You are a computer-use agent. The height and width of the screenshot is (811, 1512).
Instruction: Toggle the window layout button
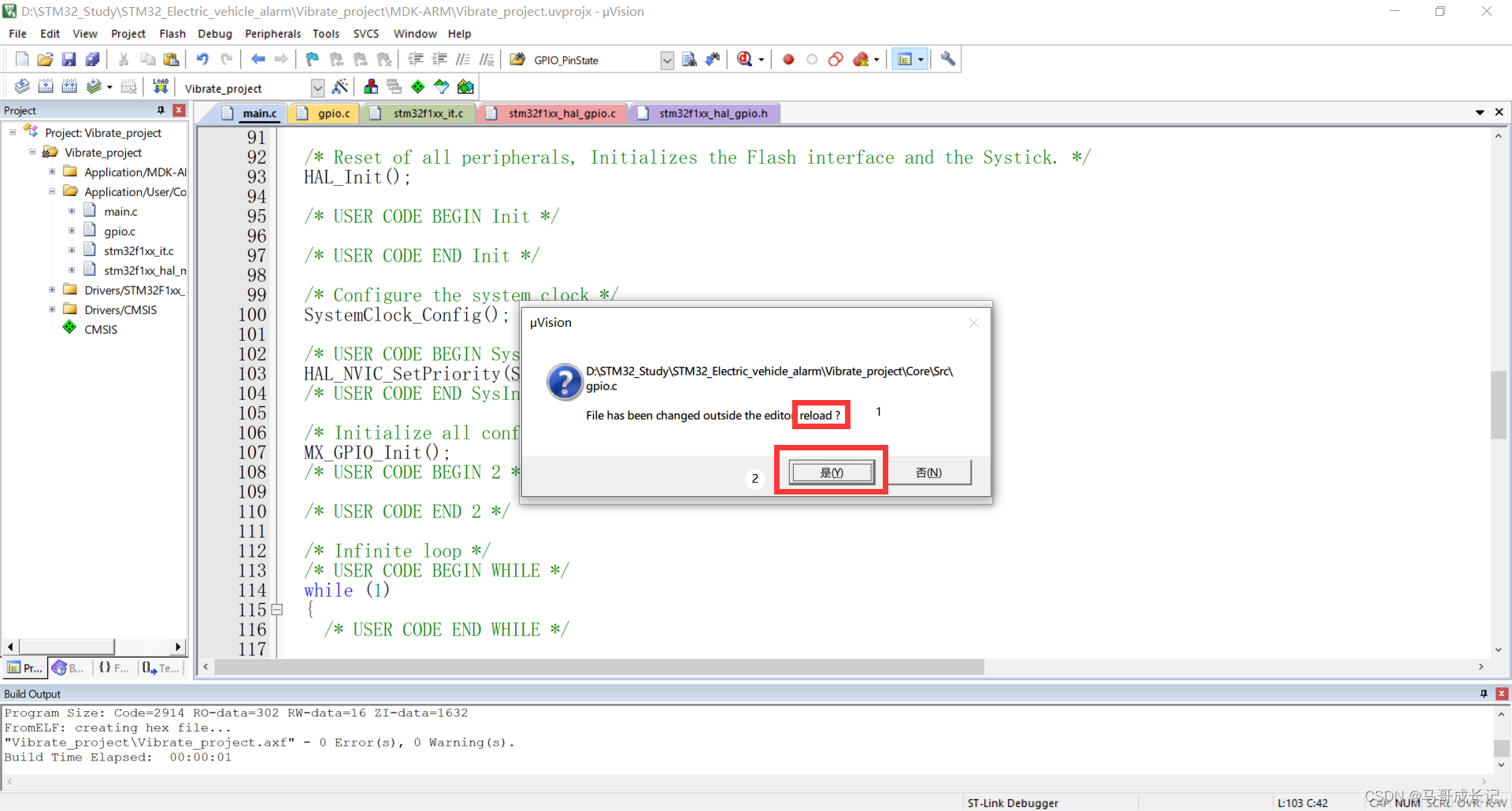[905, 59]
